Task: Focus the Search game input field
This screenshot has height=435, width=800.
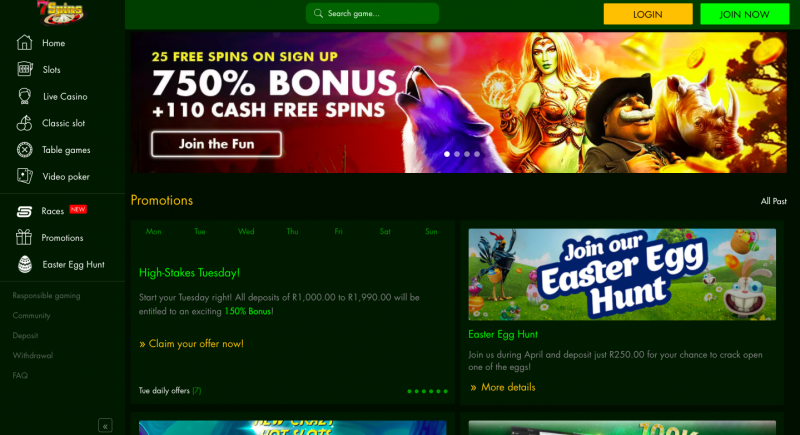Action: [x=372, y=14]
